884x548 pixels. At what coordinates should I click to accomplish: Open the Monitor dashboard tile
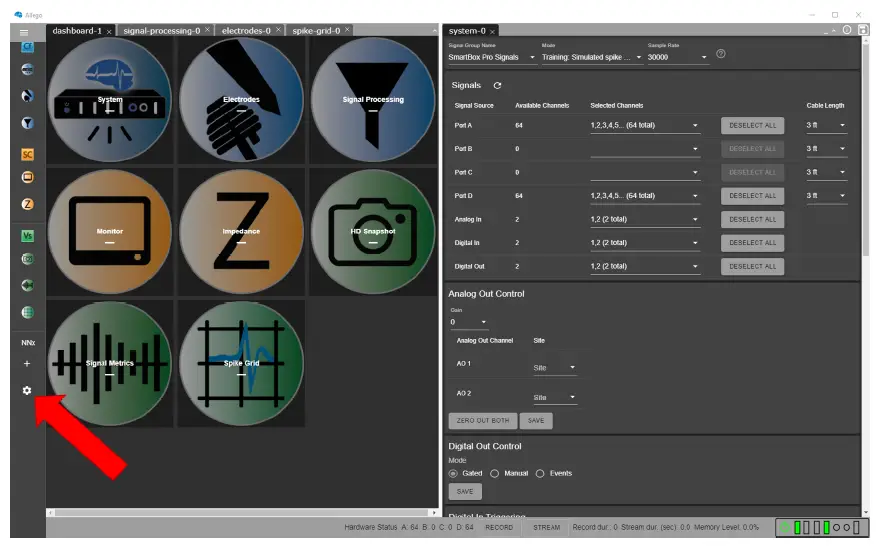pos(110,232)
